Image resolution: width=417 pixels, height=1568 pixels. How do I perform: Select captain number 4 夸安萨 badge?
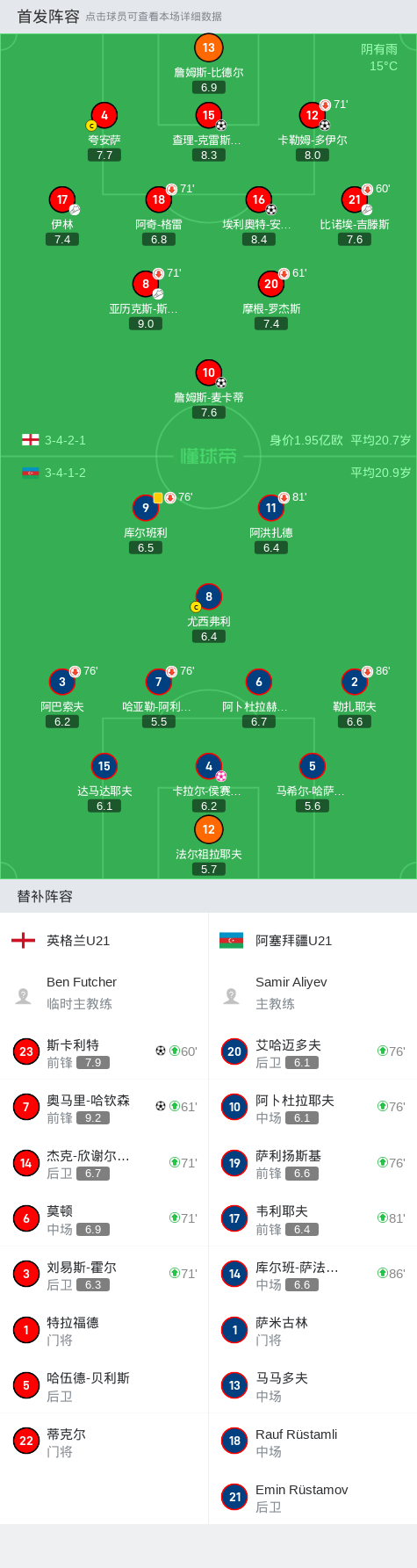(104, 115)
